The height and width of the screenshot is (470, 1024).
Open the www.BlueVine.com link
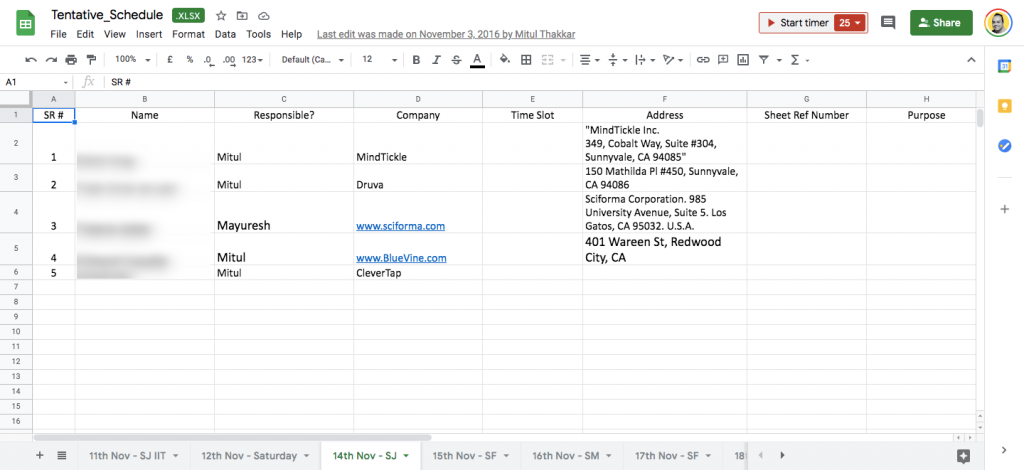click(x=401, y=258)
